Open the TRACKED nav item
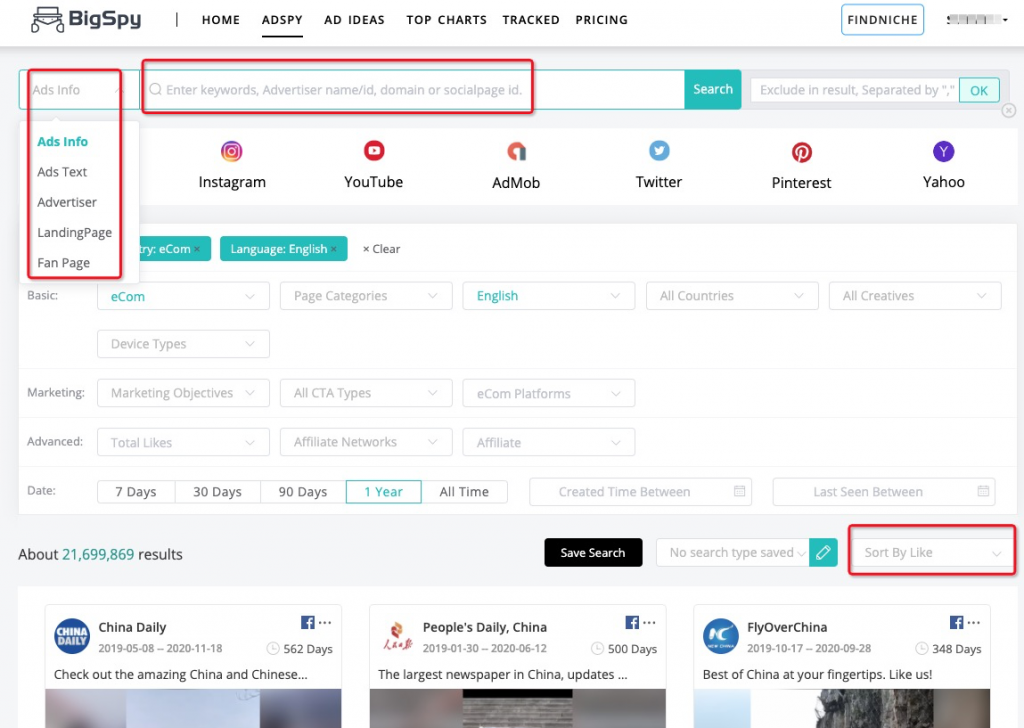Image resolution: width=1024 pixels, height=728 pixels. [531, 20]
